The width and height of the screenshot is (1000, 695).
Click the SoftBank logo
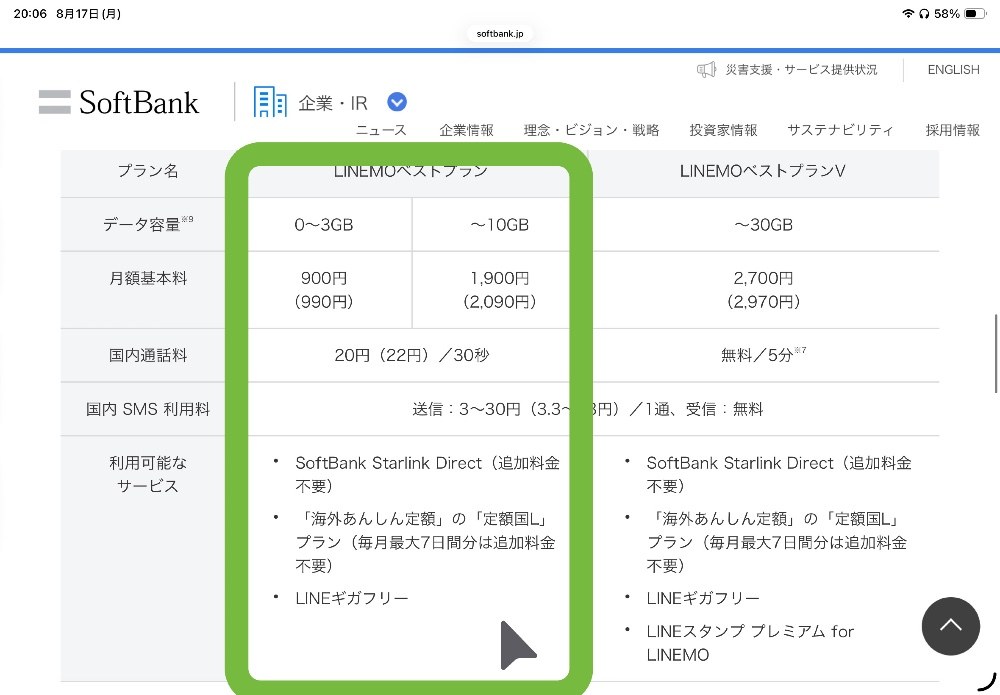click(119, 102)
